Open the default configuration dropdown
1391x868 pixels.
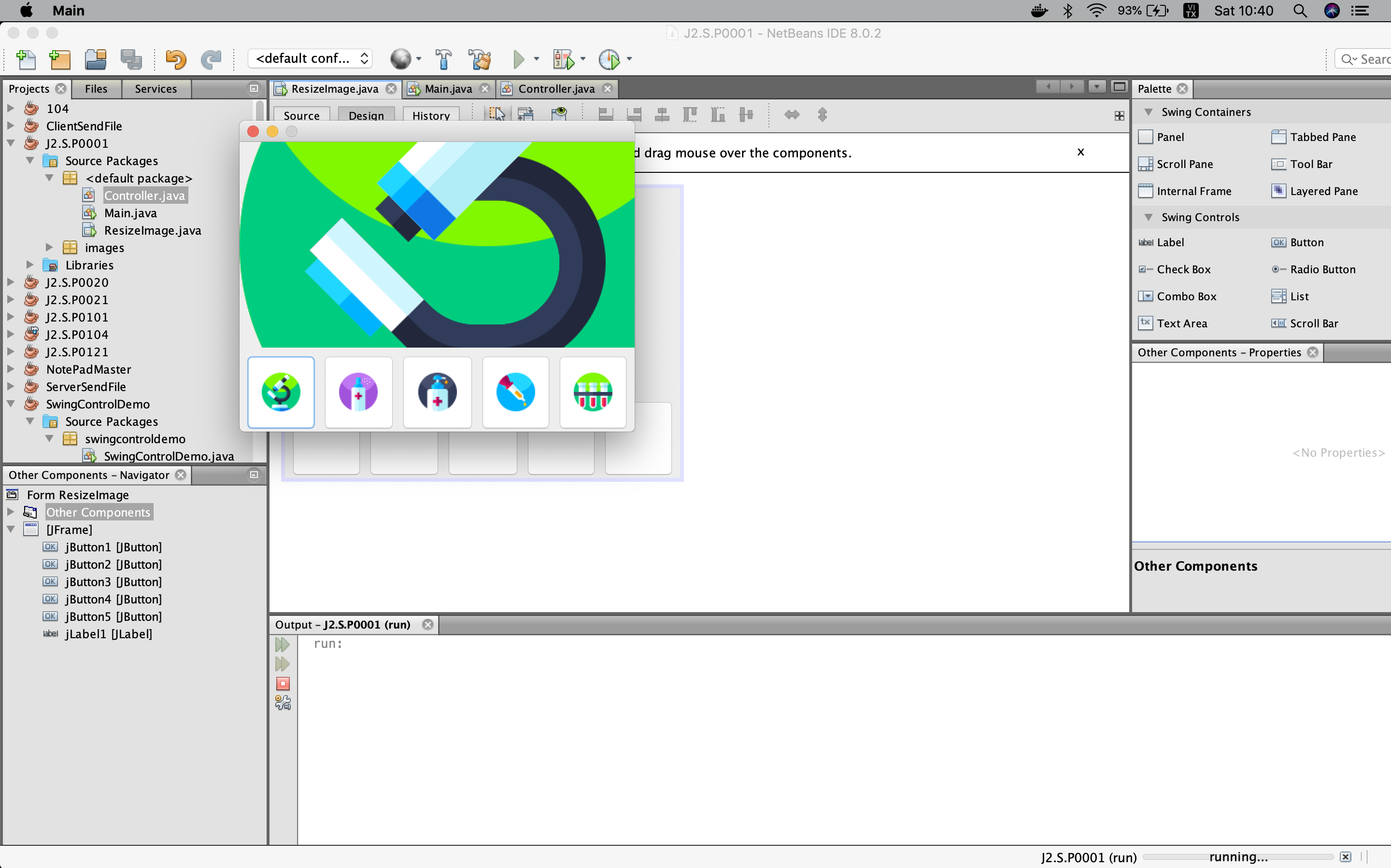(x=311, y=58)
